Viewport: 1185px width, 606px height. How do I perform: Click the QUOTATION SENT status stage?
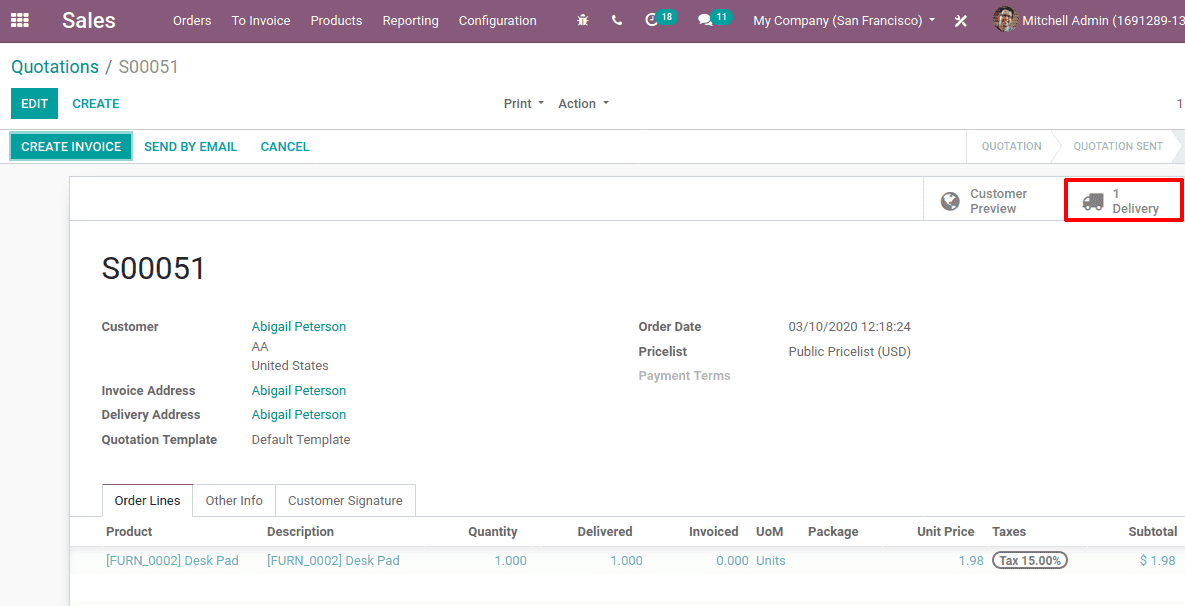coord(1118,147)
